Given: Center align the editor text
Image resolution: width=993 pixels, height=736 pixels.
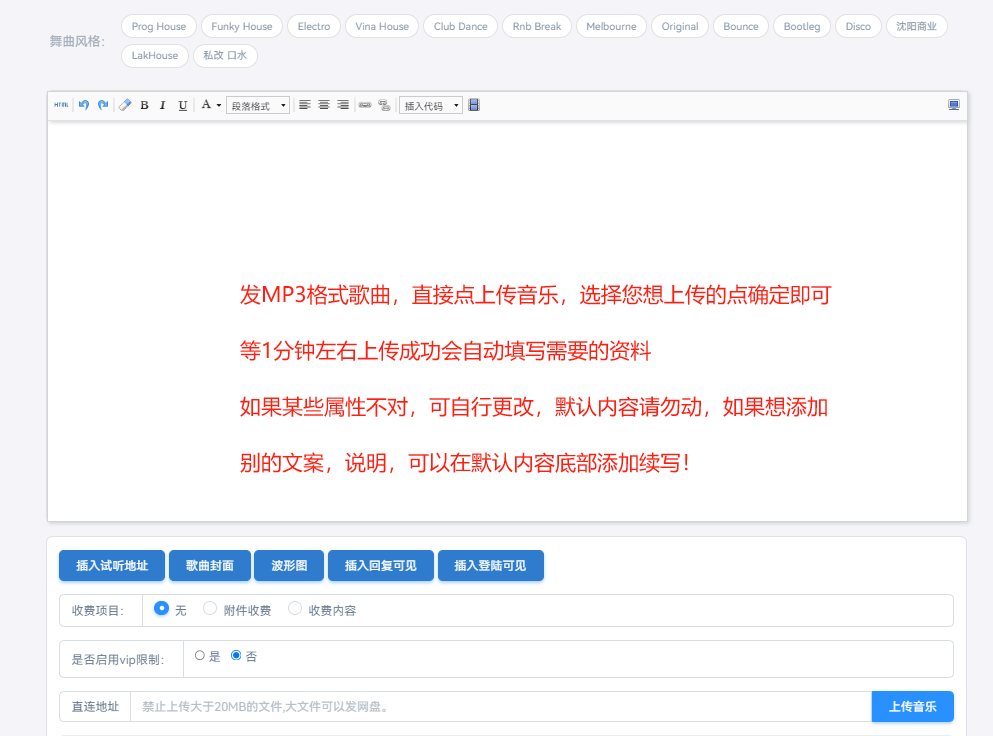Looking at the screenshot, I should point(324,105).
